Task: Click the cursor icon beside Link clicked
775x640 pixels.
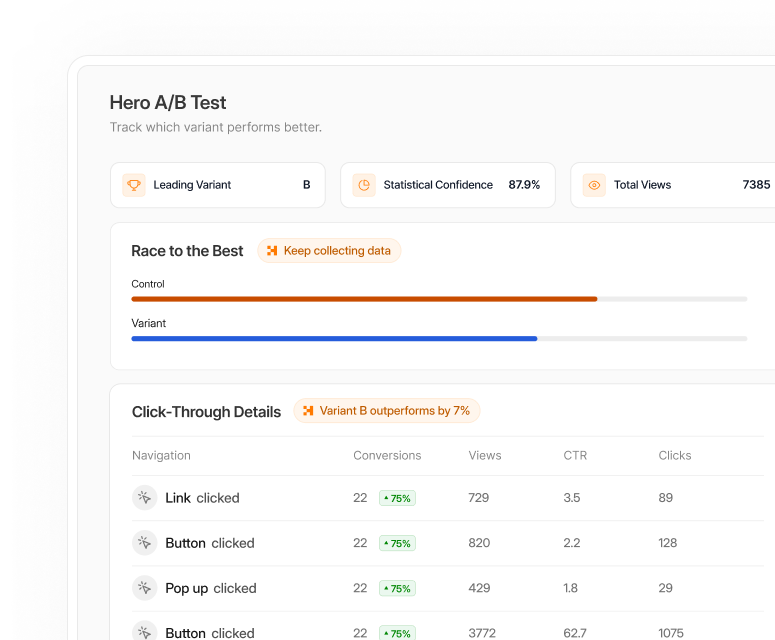Action: pyautogui.click(x=144, y=498)
